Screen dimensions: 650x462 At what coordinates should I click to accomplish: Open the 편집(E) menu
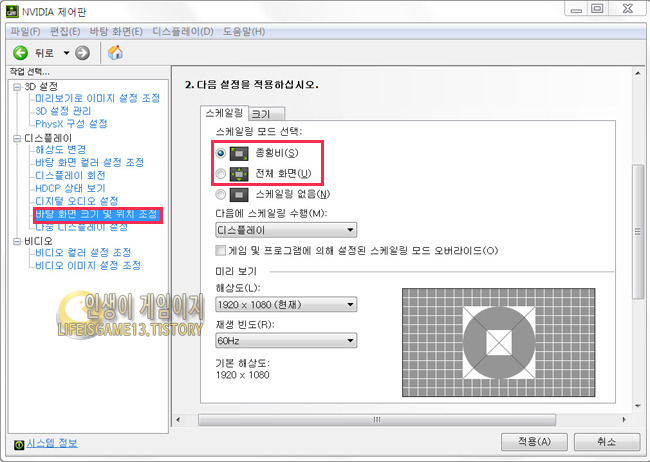coord(65,32)
